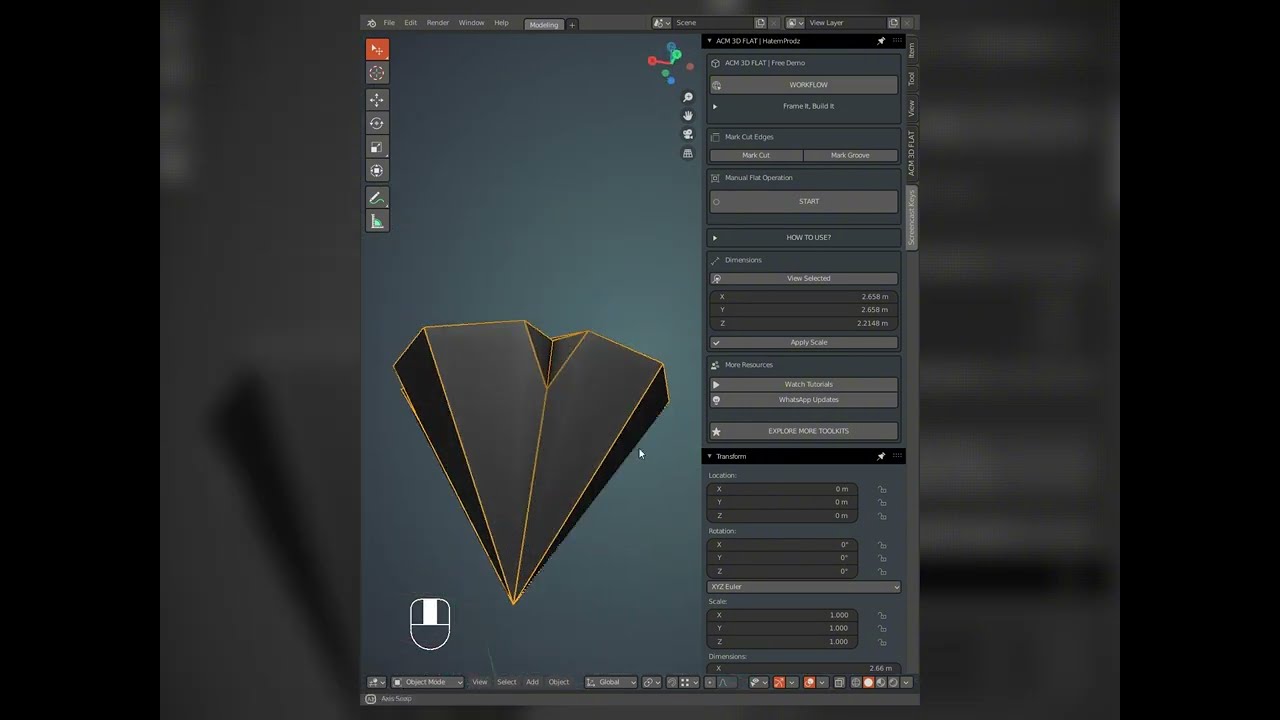Collapse the Transform panel
This screenshot has width=1280, height=720.
[710, 456]
